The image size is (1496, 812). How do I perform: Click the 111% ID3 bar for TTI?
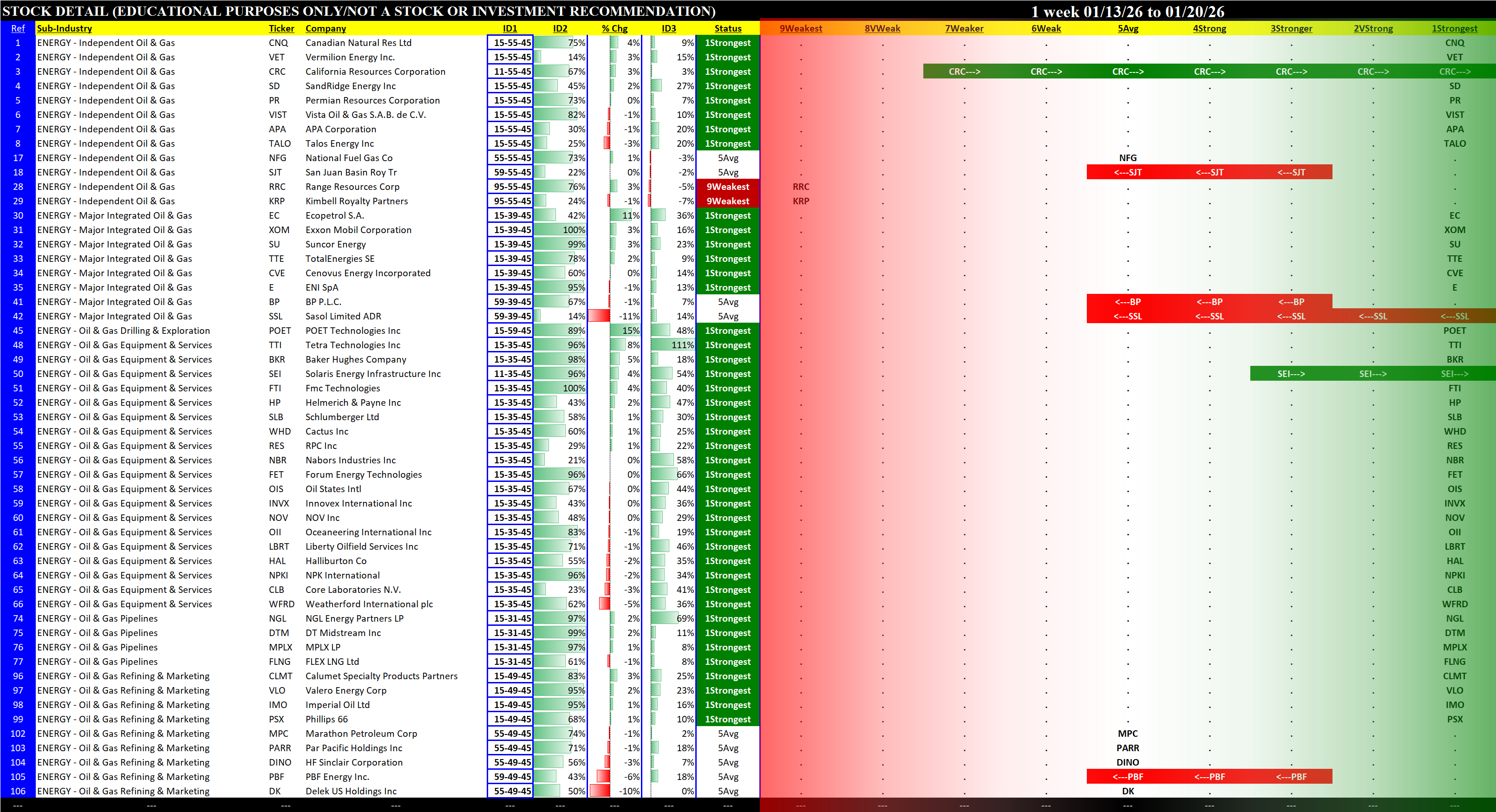(673, 345)
